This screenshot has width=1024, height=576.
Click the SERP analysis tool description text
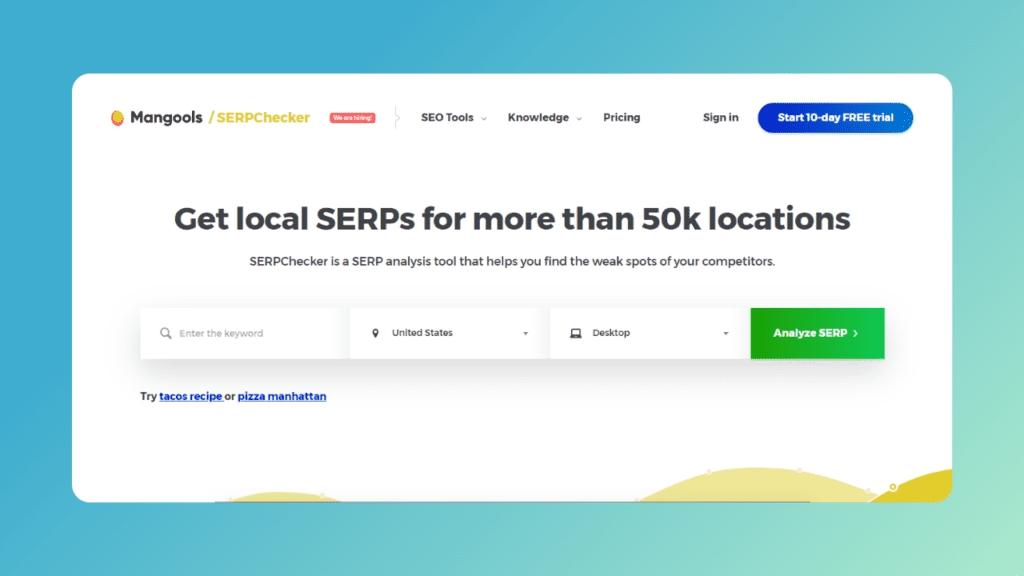pyautogui.click(x=512, y=261)
